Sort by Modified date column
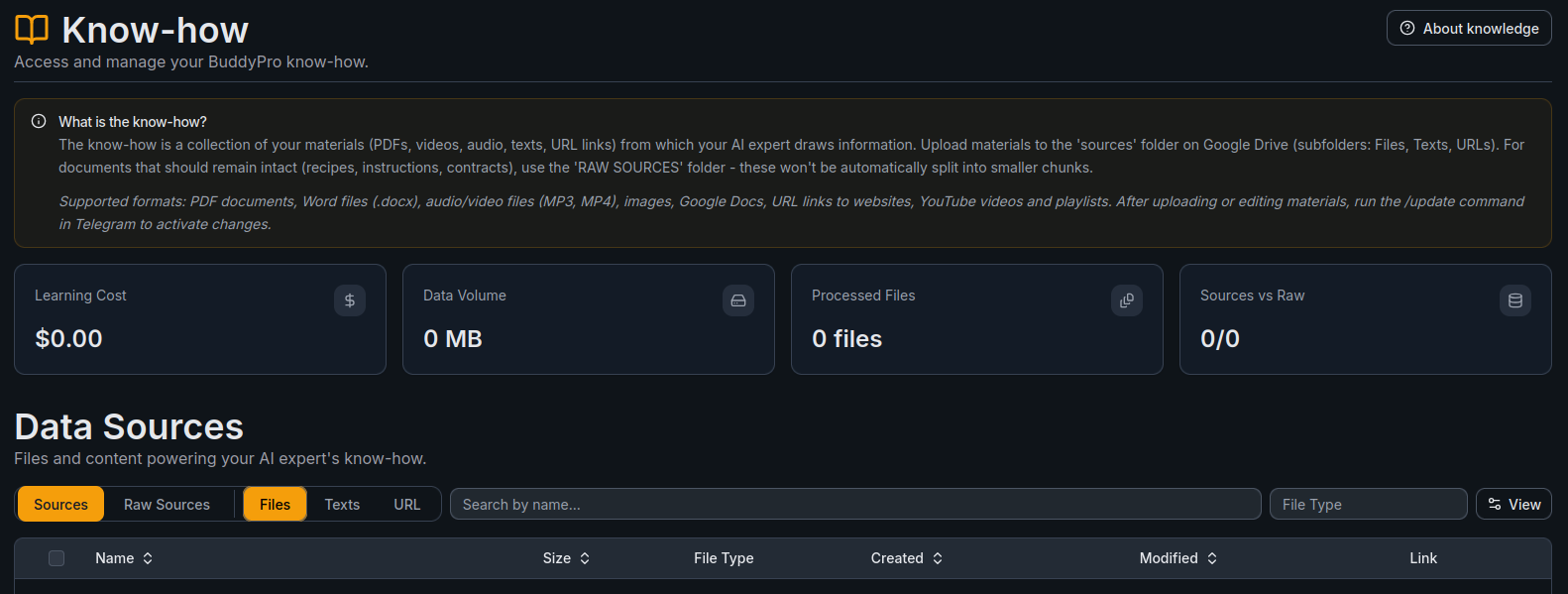Screen dimensions: 1568x594 pyautogui.click(x=1177, y=558)
